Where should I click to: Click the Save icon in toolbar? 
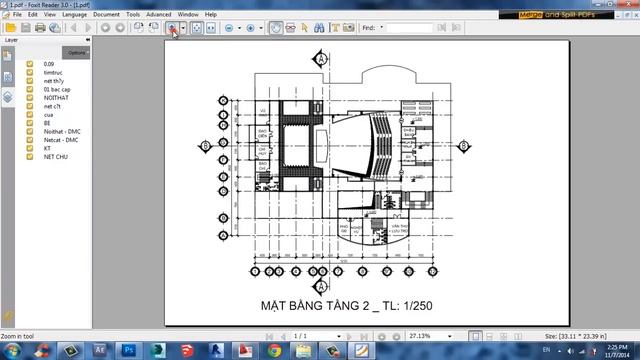(x=26, y=28)
